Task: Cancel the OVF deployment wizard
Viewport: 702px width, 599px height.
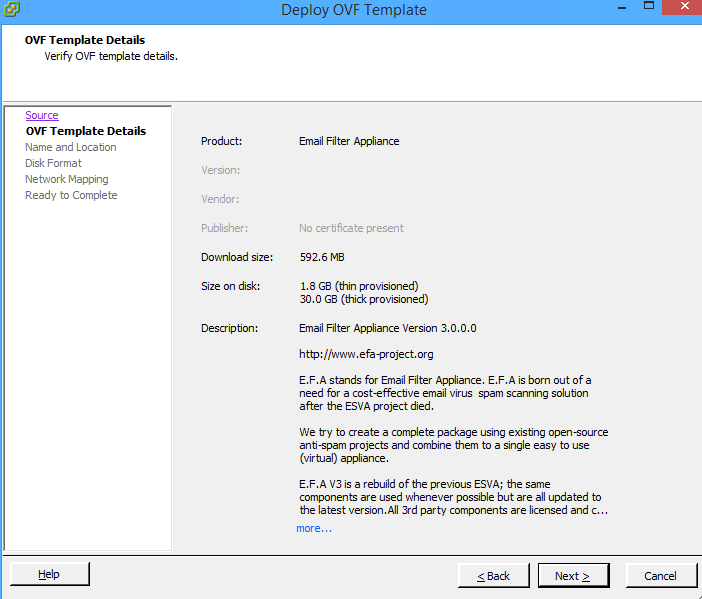Action: pyautogui.click(x=660, y=576)
